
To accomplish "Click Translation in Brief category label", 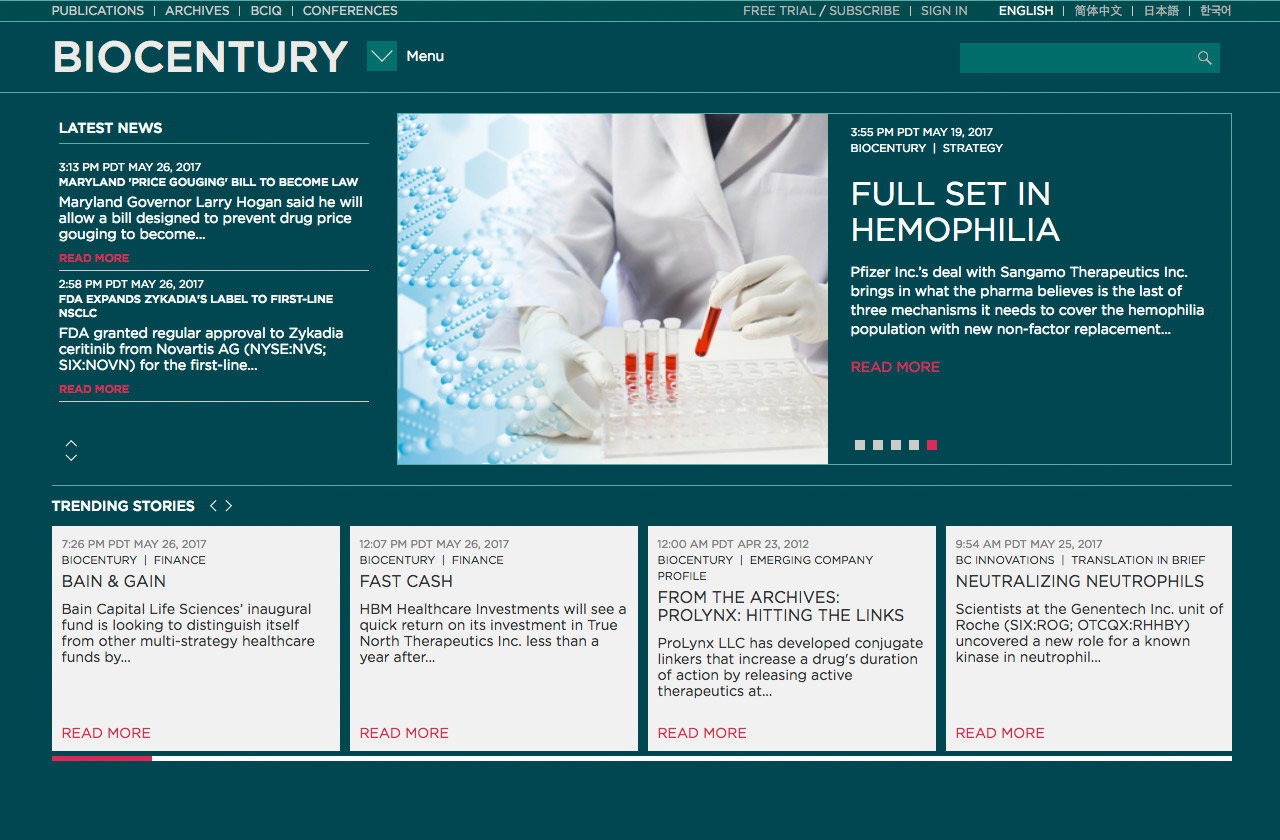I will pyautogui.click(x=1138, y=560).
